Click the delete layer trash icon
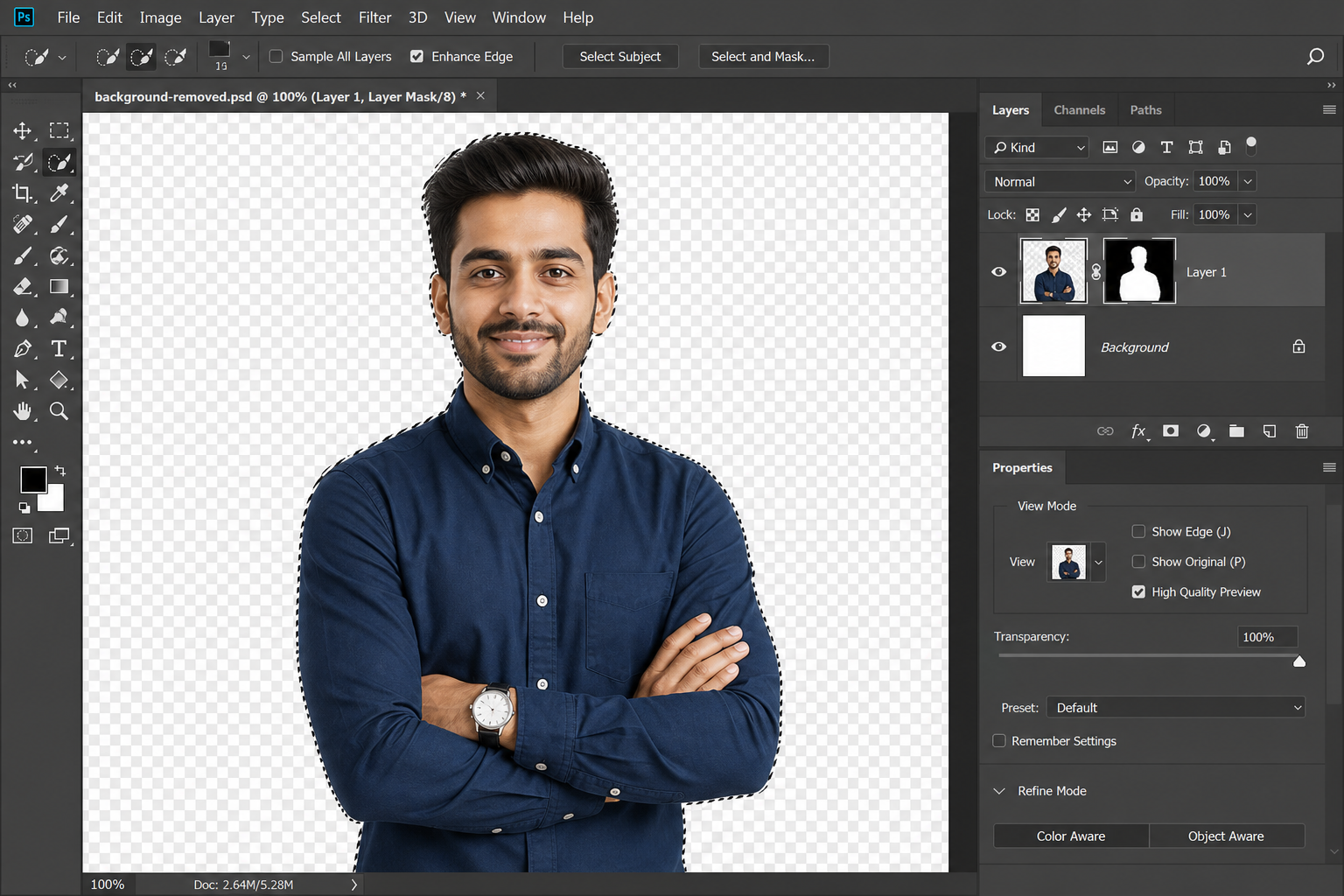 pyautogui.click(x=1302, y=431)
